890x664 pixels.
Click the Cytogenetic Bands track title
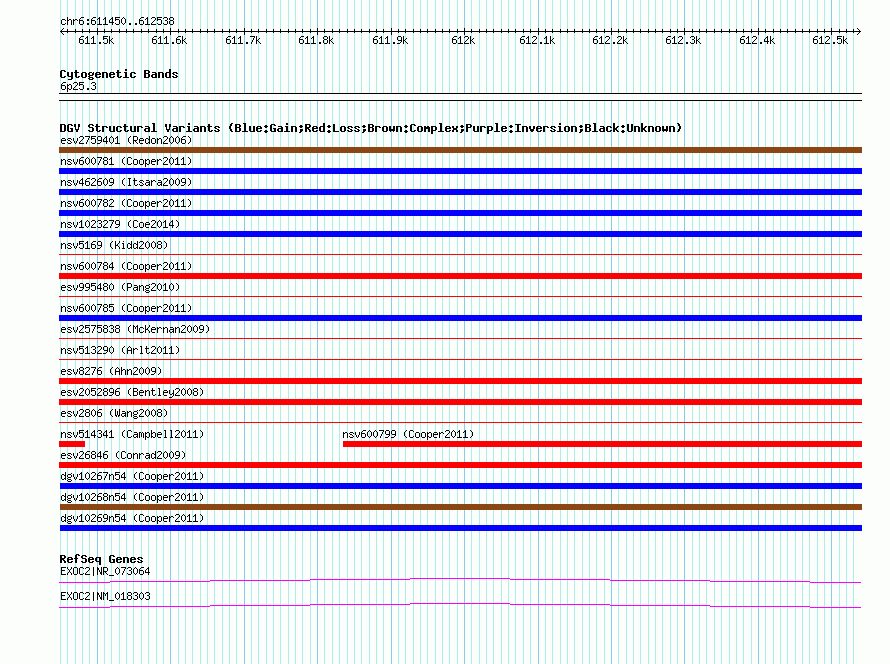(119, 74)
